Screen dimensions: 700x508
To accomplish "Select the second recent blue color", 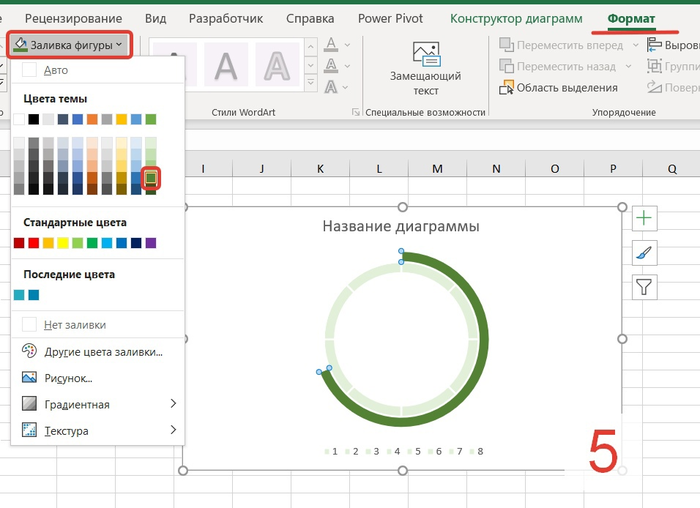I will click(33, 295).
